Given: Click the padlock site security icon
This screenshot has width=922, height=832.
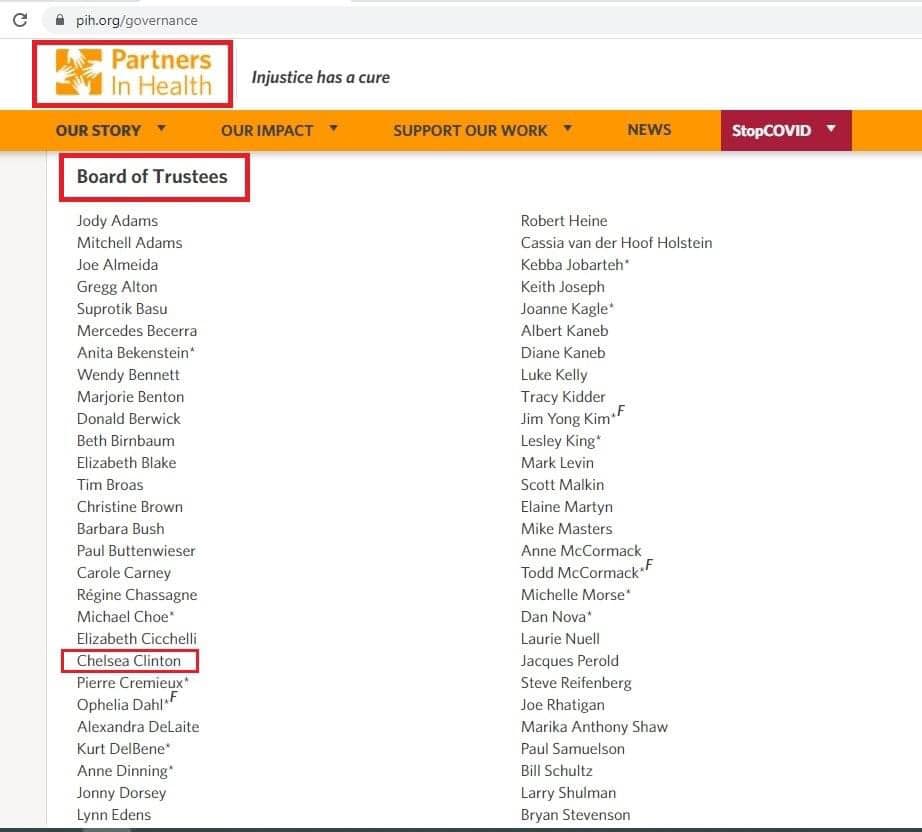Looking at the screenshot, I should point(58,20).
